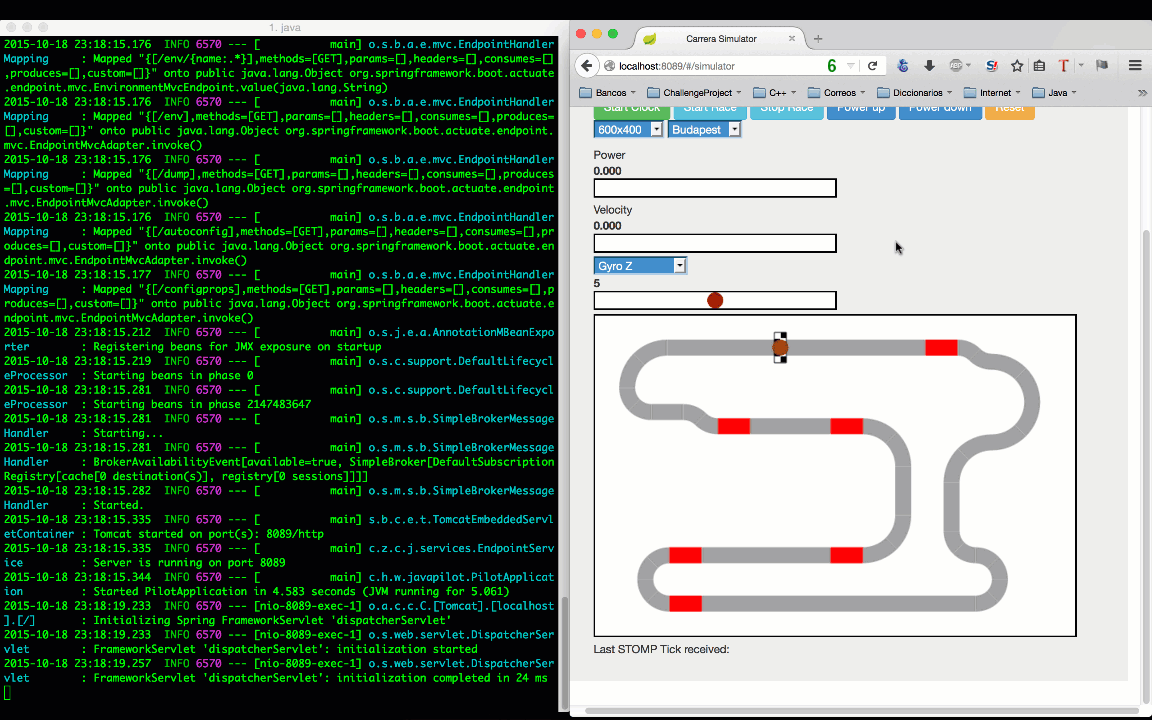Click terminal text 'Started PilotApplication in 4.583 seconds'
This screenshot has height=720, width=1152.
coord(223,591)
